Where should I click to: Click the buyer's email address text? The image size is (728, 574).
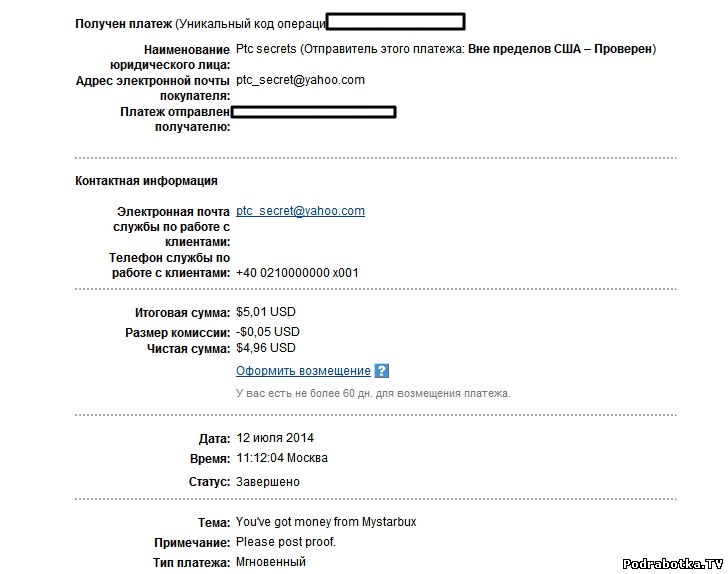[x=300, y=80]
